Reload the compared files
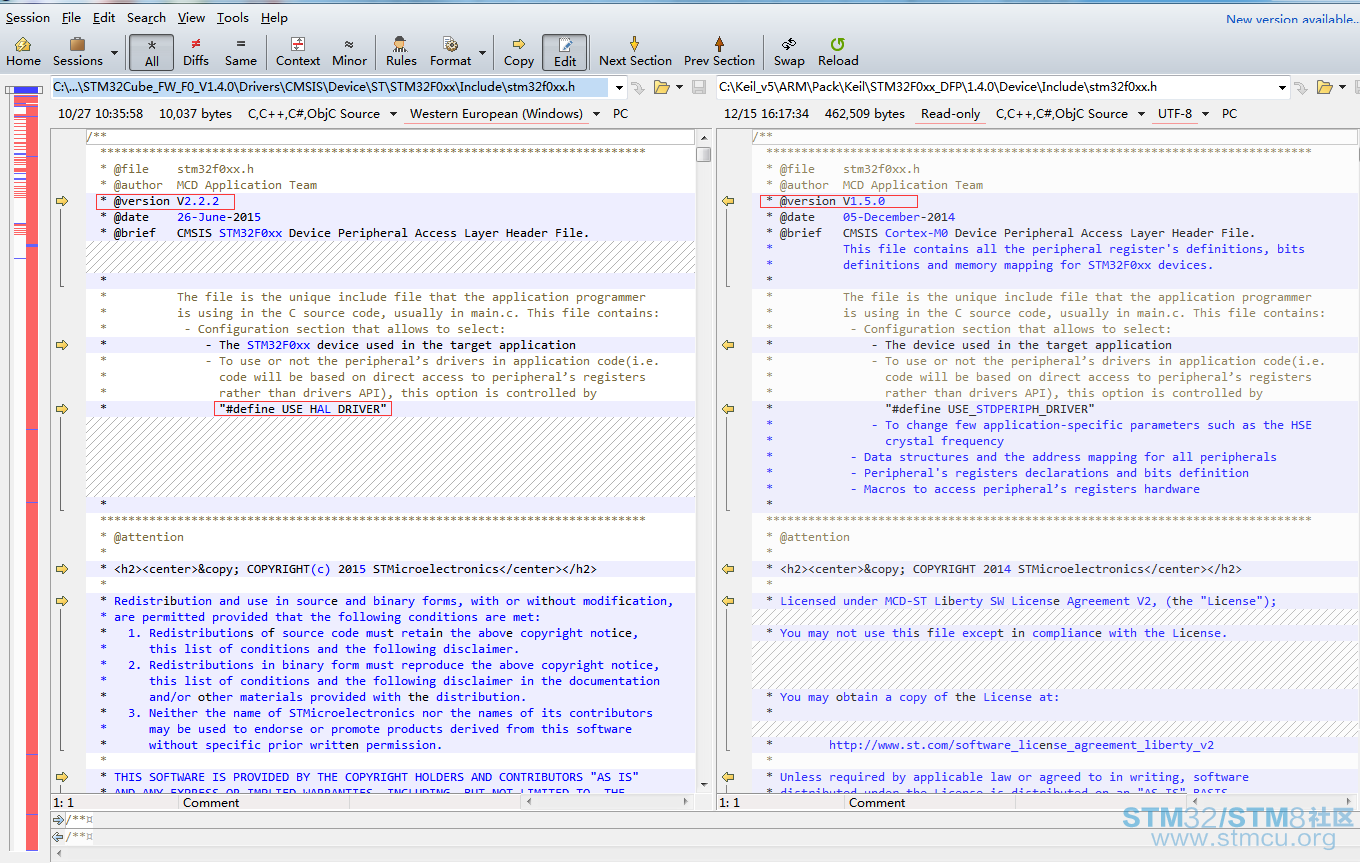Viewport: 1360px width, 863px height. (838, 52)
